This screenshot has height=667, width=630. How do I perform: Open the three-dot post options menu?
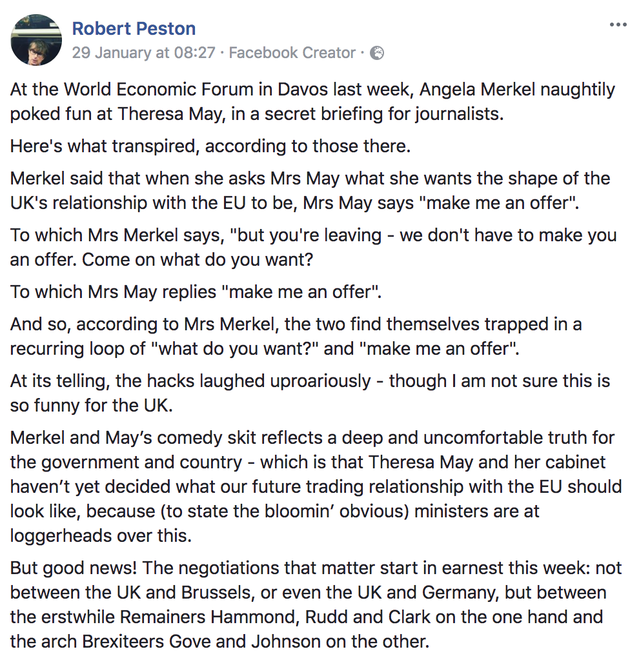tap(618, 25)
